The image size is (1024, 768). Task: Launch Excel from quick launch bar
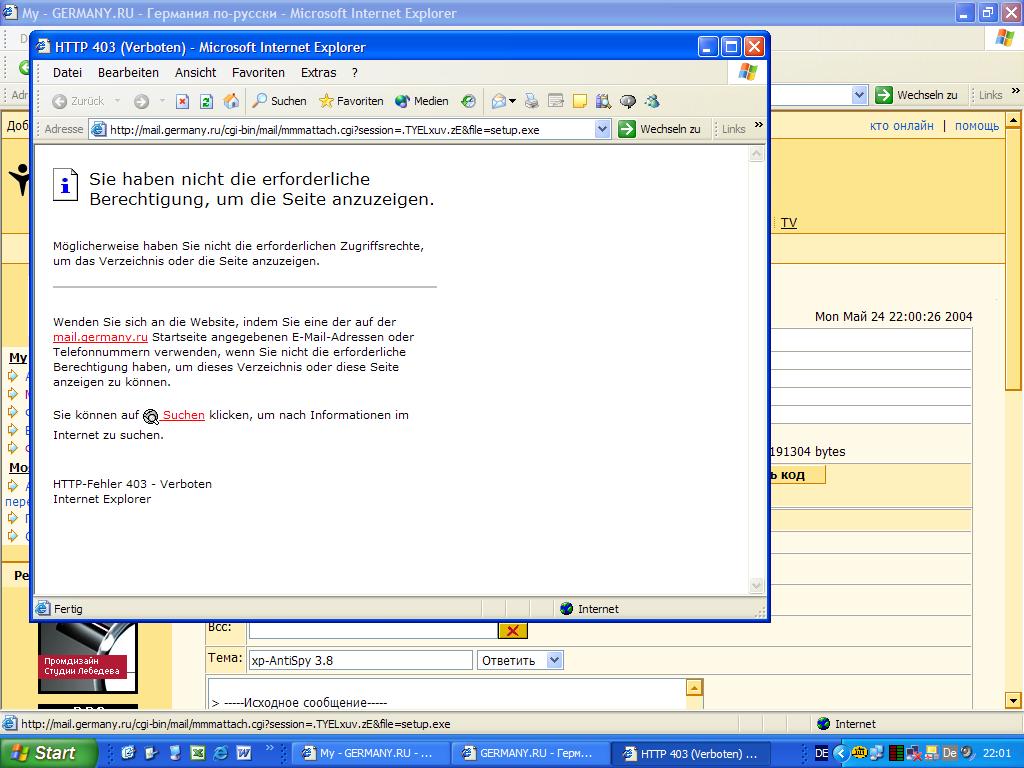(197, 753)
